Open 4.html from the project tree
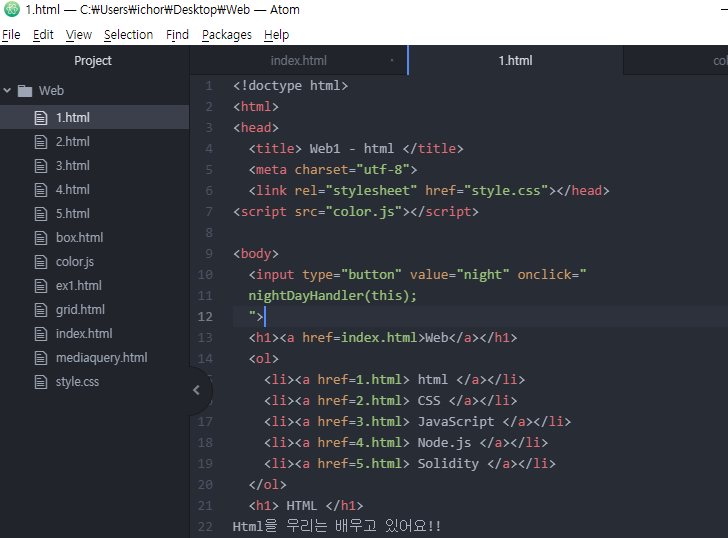Image resolution: width=728 pixels, height=538 pixels. pyautogui.click(x=72, y=190)
